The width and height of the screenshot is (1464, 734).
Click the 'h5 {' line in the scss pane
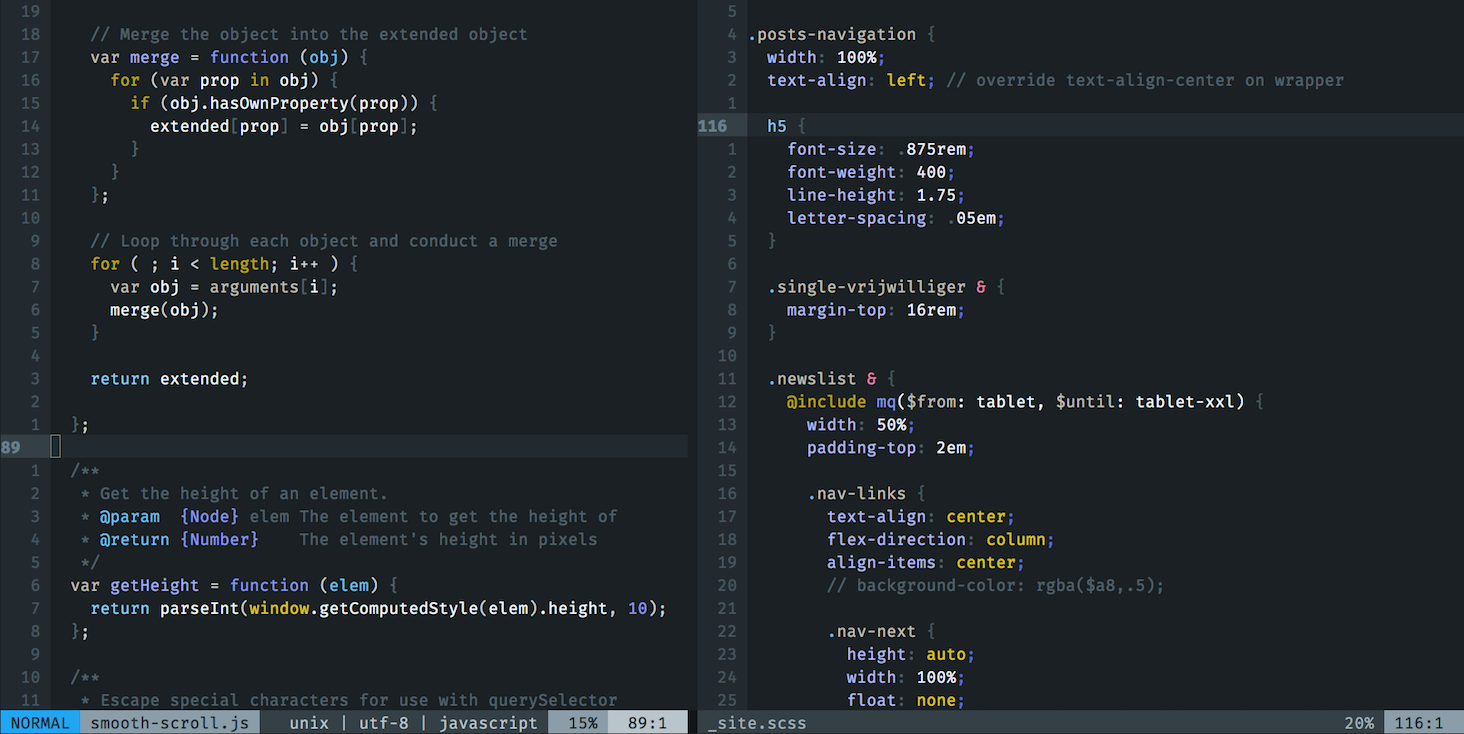click(x=787, y=126)
